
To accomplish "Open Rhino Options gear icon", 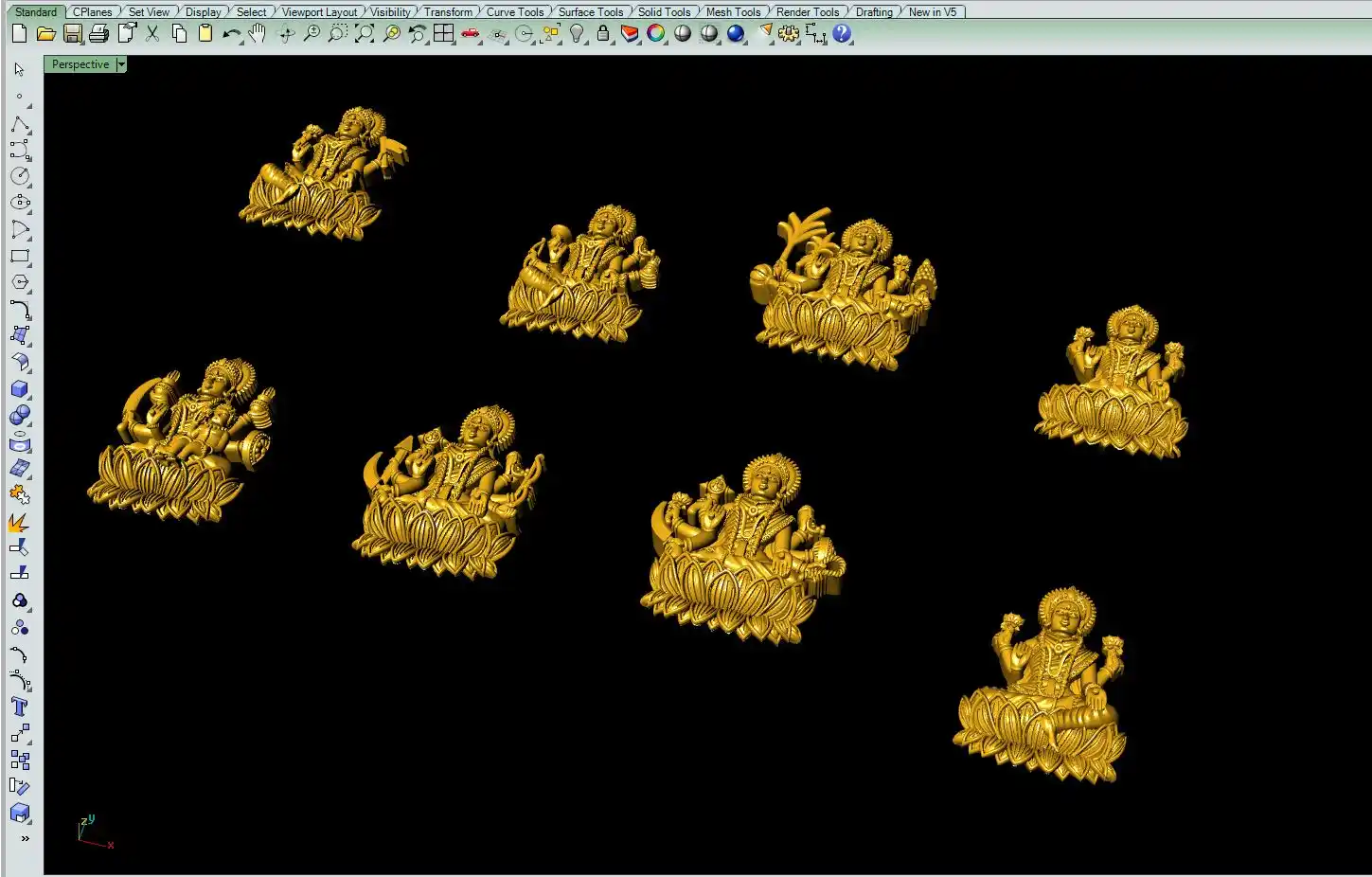I will [788, 34].
